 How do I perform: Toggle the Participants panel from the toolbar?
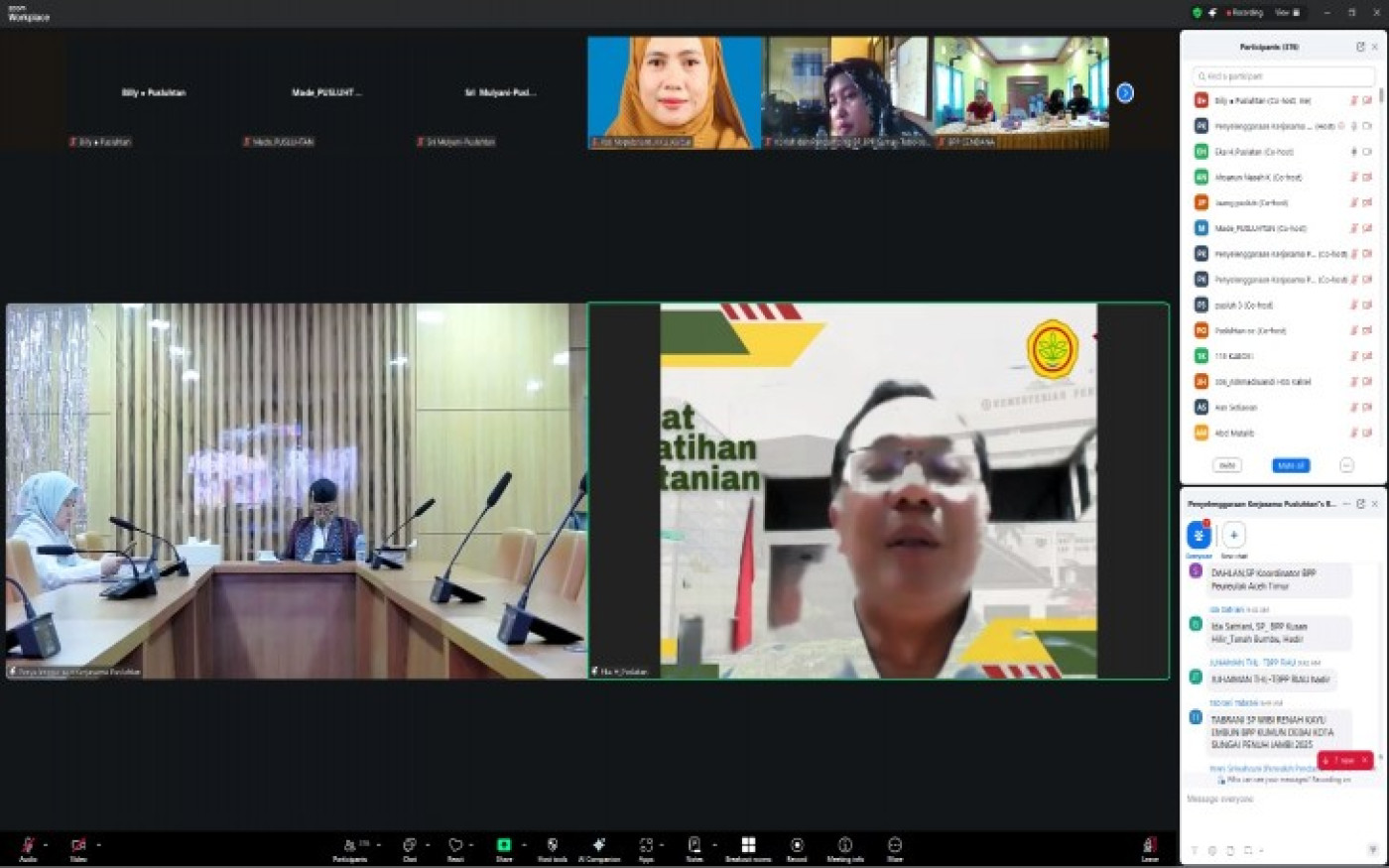pyautogui.click(x=349, y=845)
